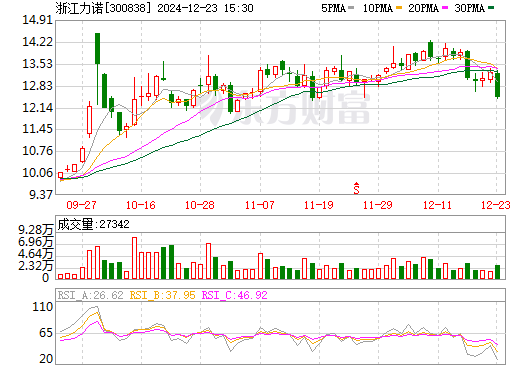Click the 12-11 date label
The image size is (520, 365).
[x=437, y=205]
